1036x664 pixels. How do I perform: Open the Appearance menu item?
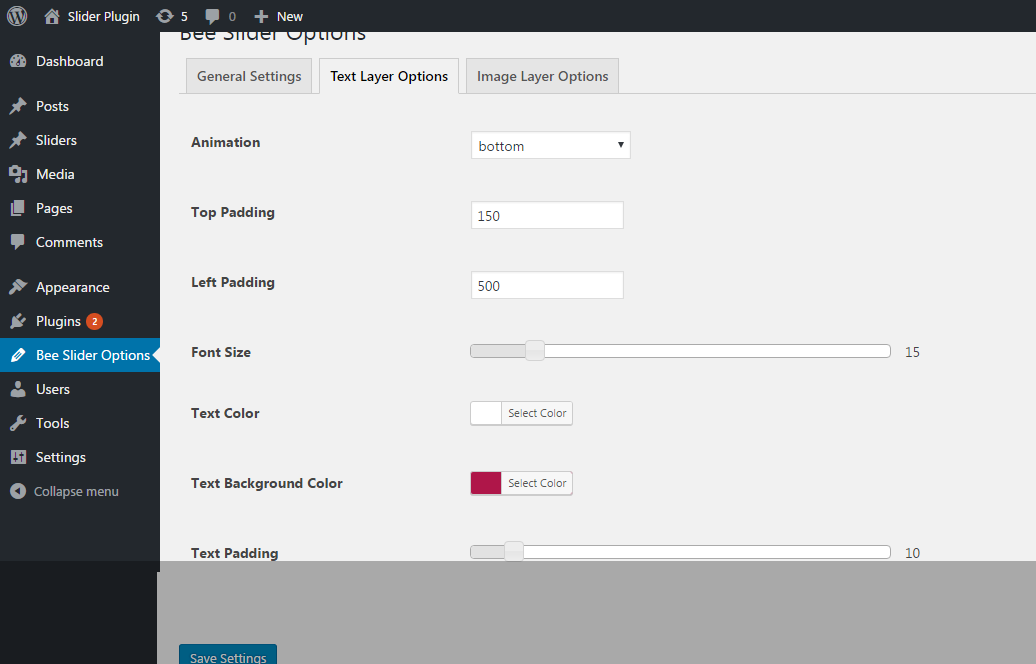pyautogui.click(x=72, y=287)
